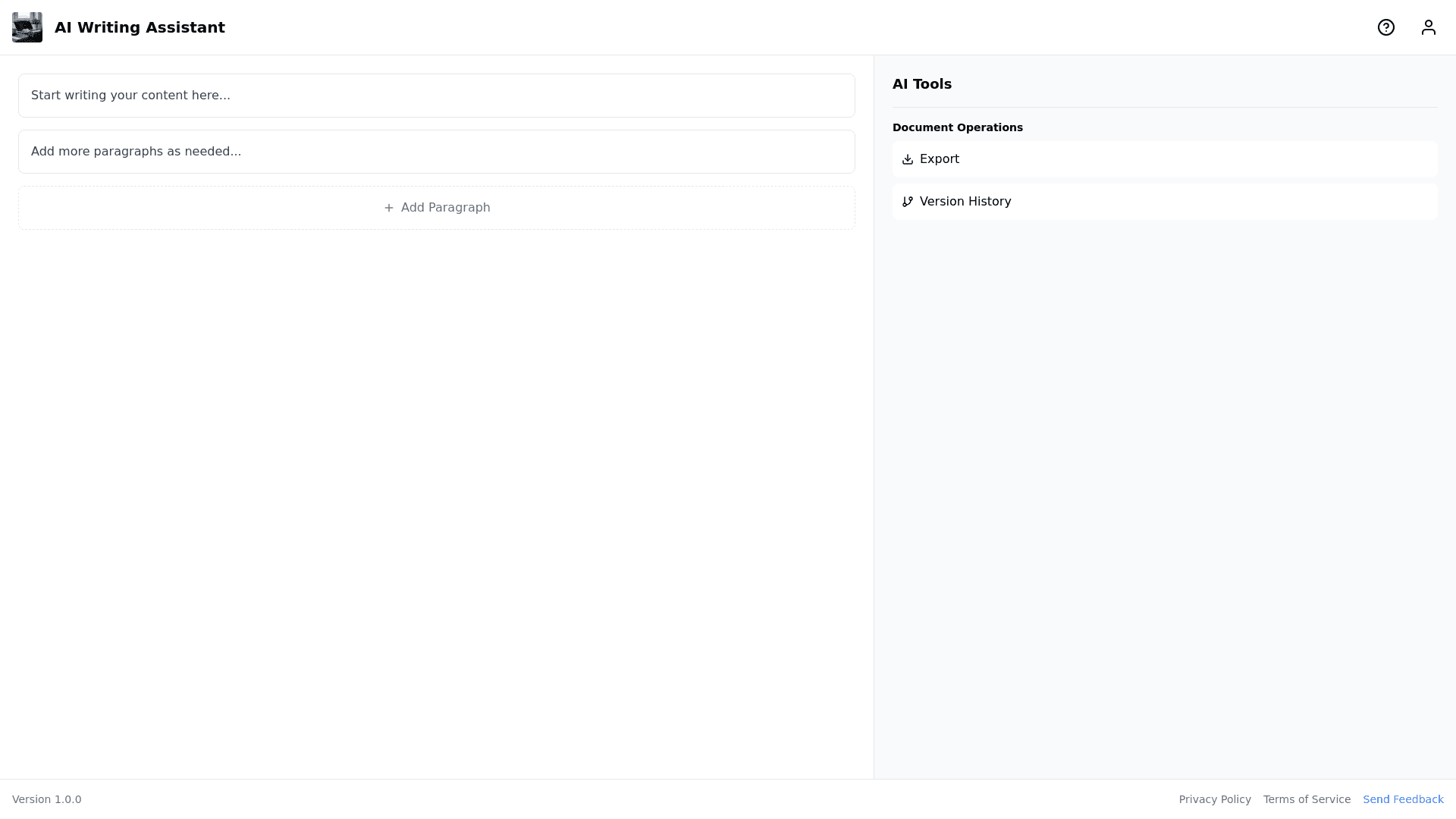Click the AI Writing Assistant title text
Screen dimensions: 1456x819
point(140,27)
